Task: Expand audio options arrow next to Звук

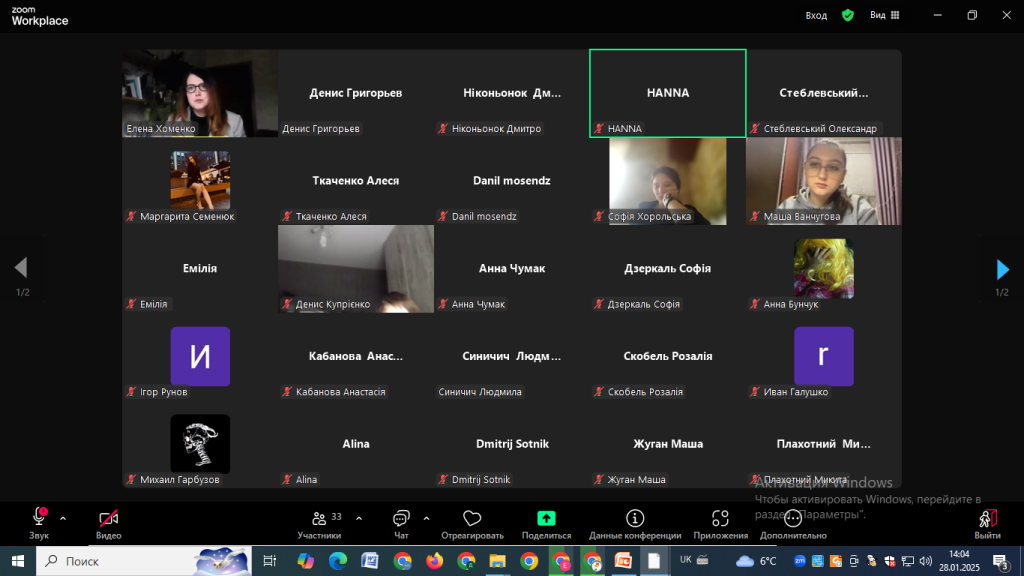Action: click(x=63, y=518)
